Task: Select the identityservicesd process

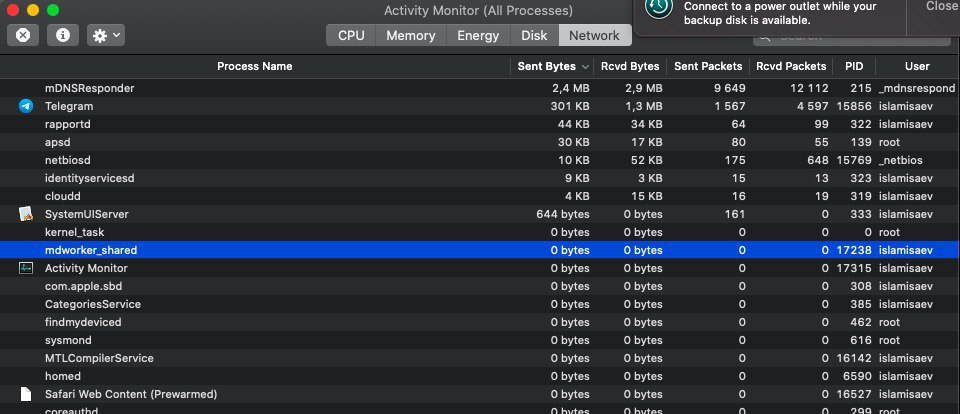Action: pos(89,178)
